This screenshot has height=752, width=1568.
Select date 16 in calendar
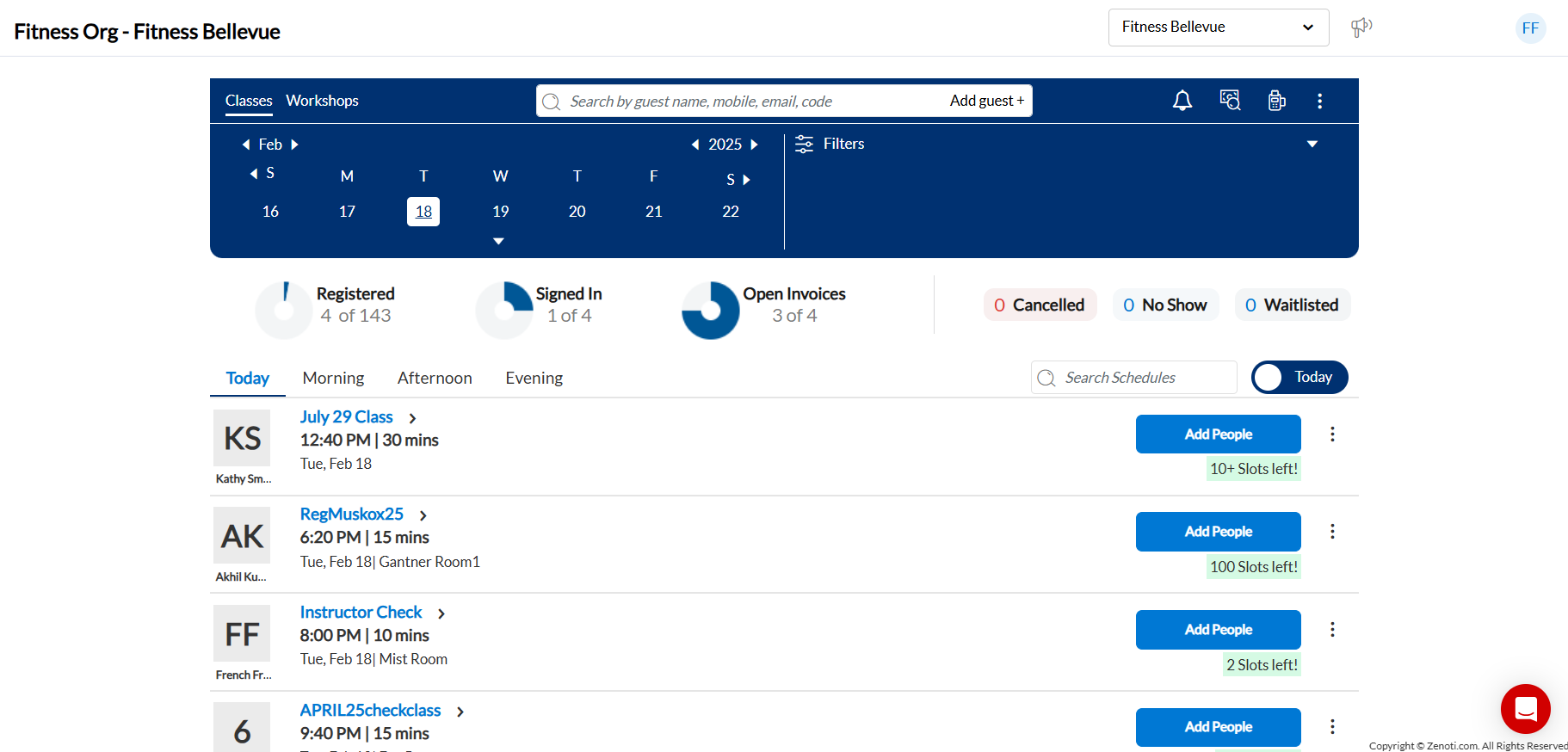270,212
